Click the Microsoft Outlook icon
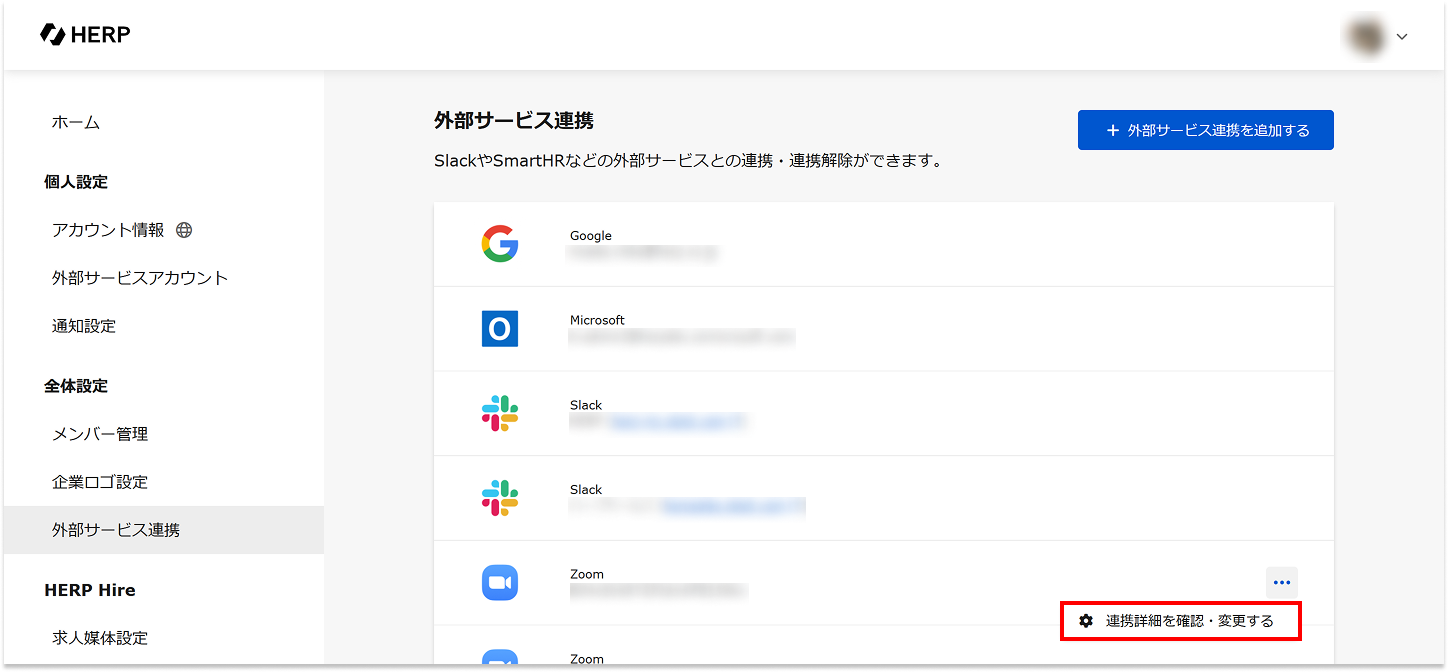 coord(500,328)
